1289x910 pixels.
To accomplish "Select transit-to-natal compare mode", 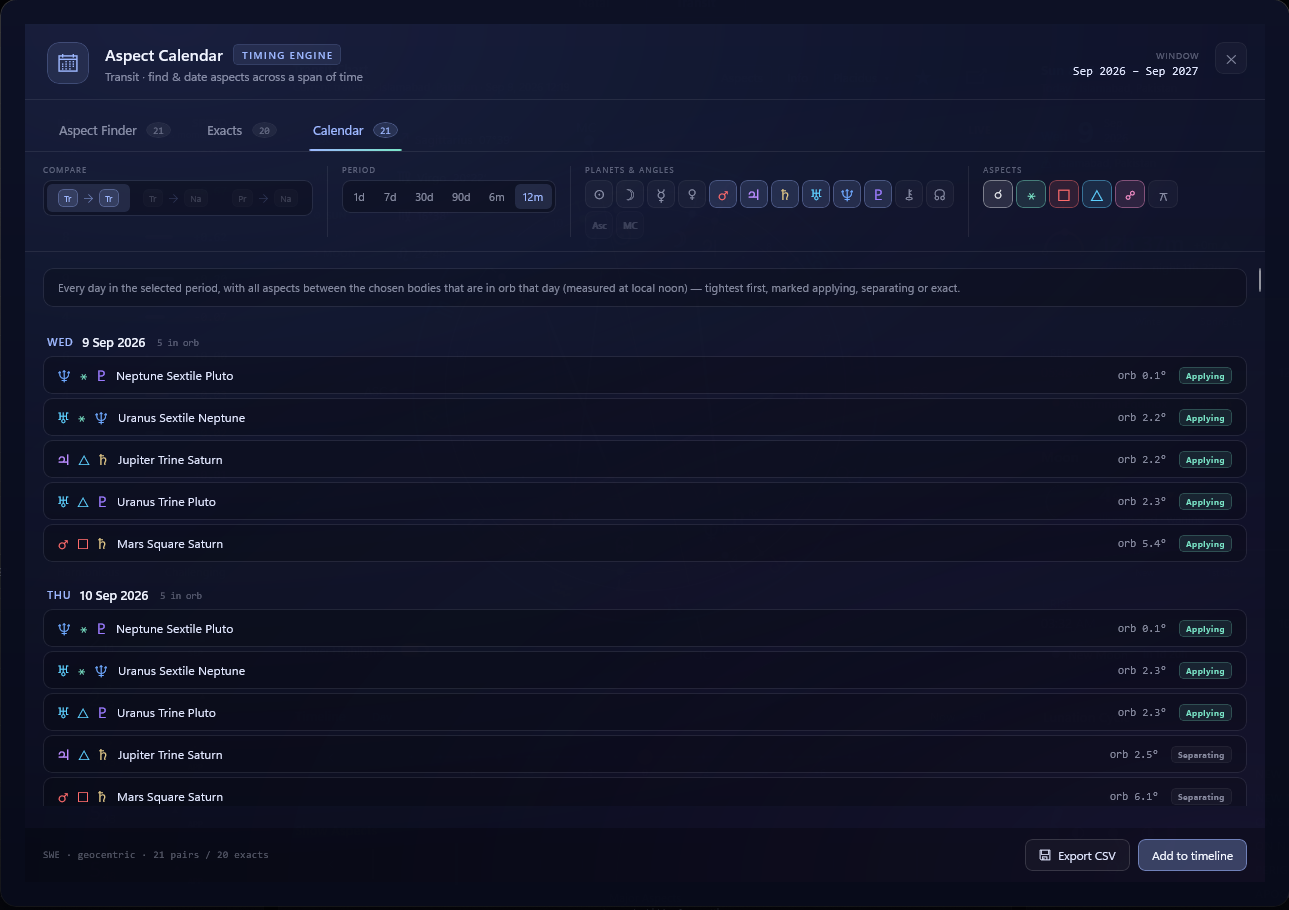I will [x=174, y=198].
